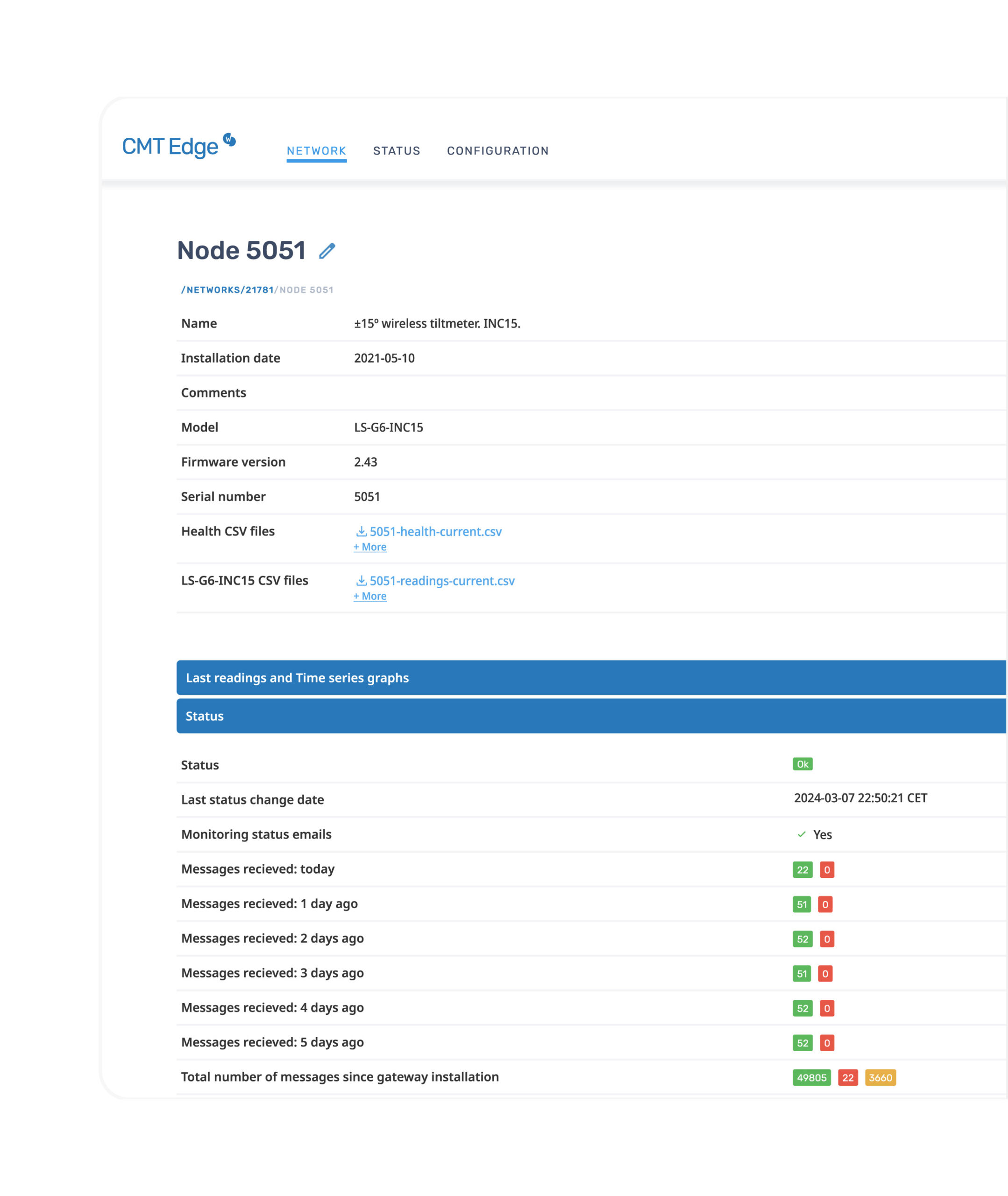Expand More under LS-G6-INC15 CSV files
Viewport: 1008px width, 1196px height.
pos(370,596)
